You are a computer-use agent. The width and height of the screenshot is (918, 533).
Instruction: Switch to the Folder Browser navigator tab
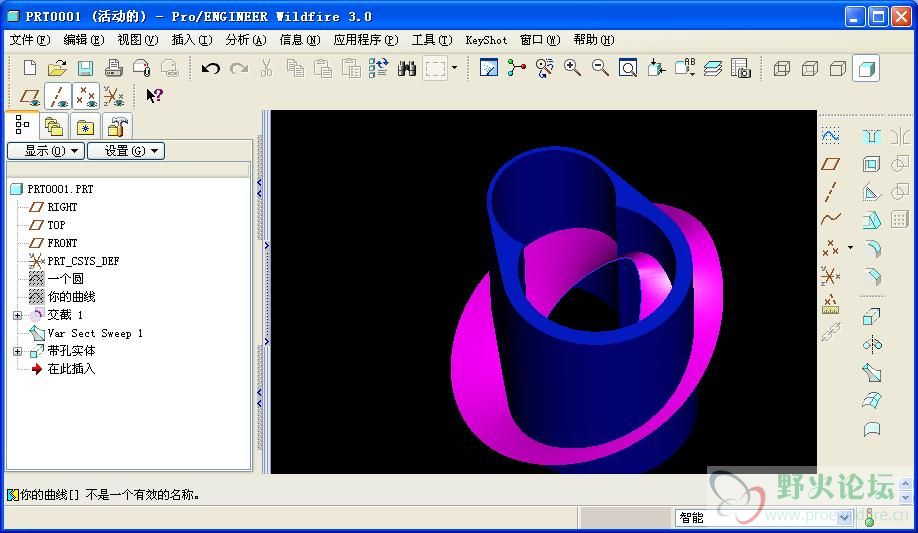point(54,127)
